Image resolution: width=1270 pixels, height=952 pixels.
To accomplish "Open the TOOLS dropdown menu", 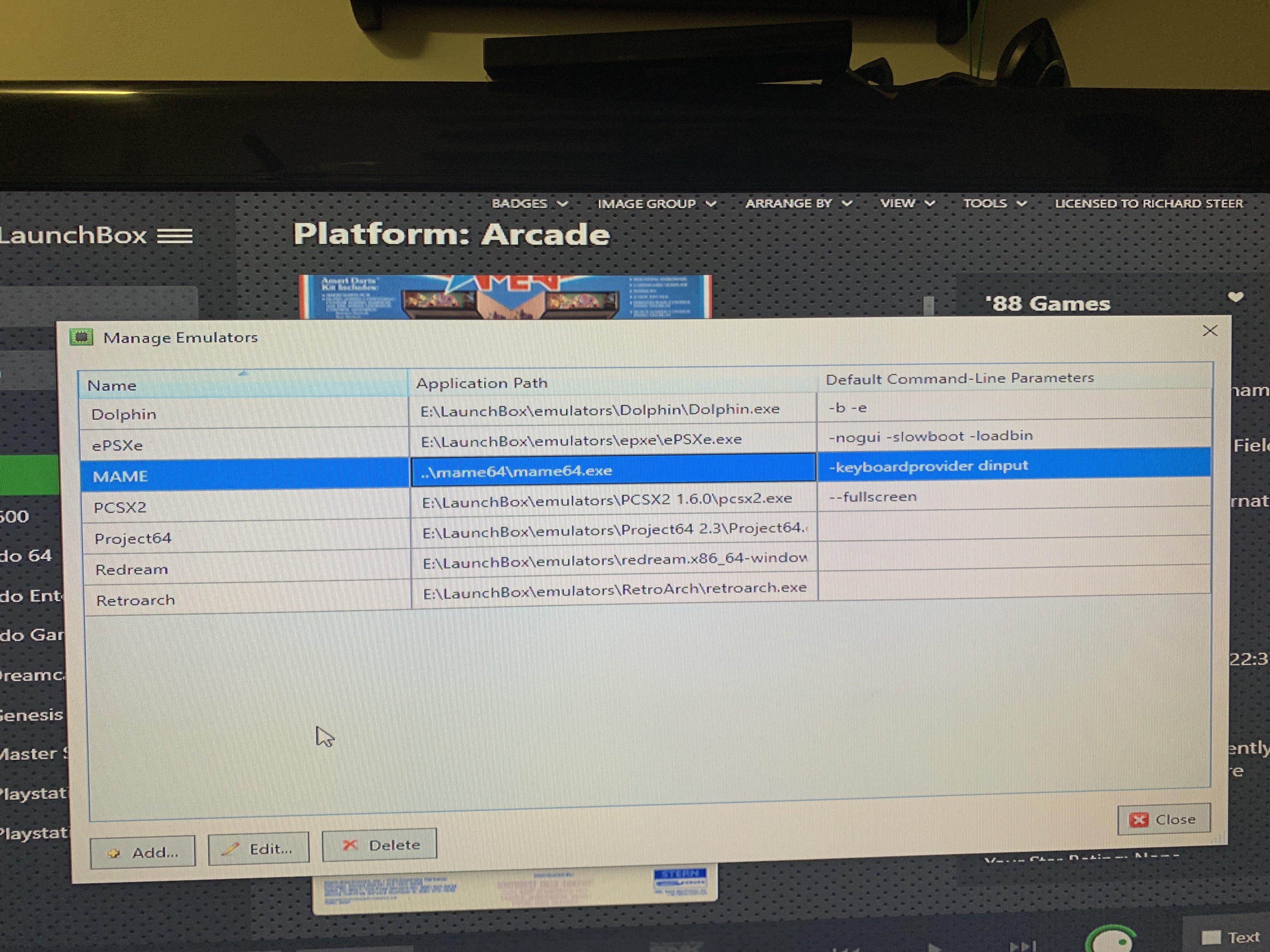I will coord(994,203).
